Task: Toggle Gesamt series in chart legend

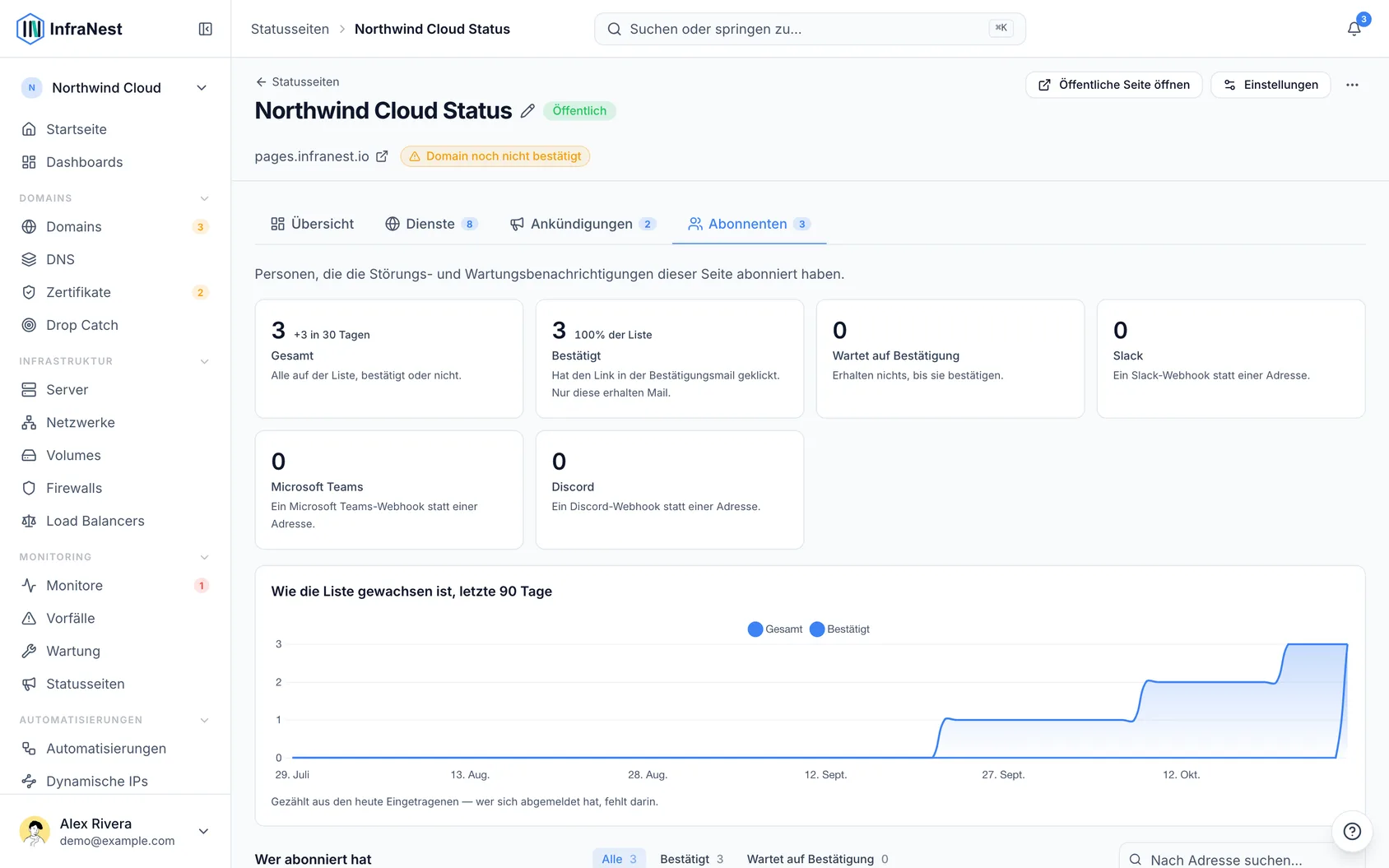Action: coord(775,629)
